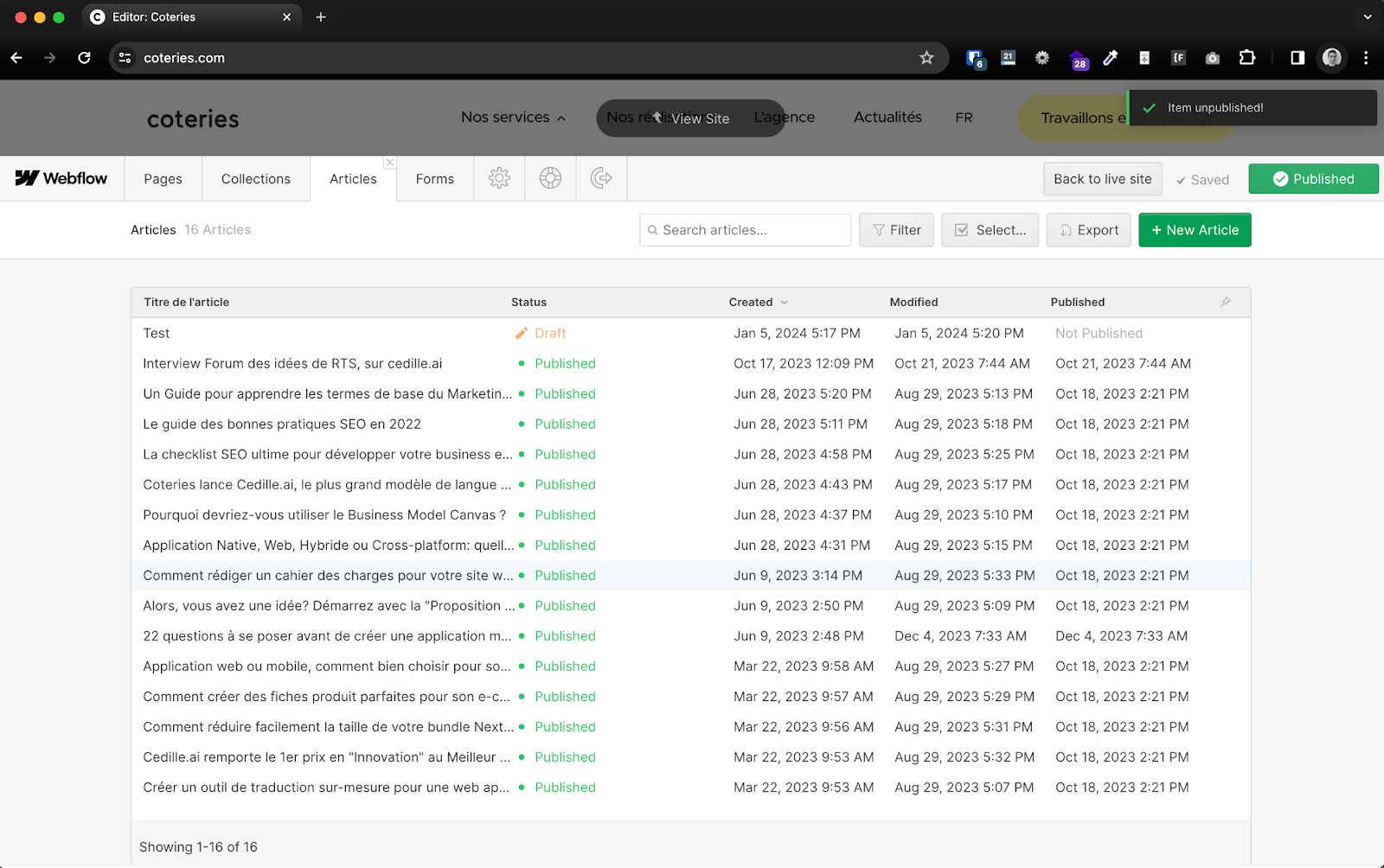
Task: Open the Chrome three-dot menu
Action: point(1366,58)
